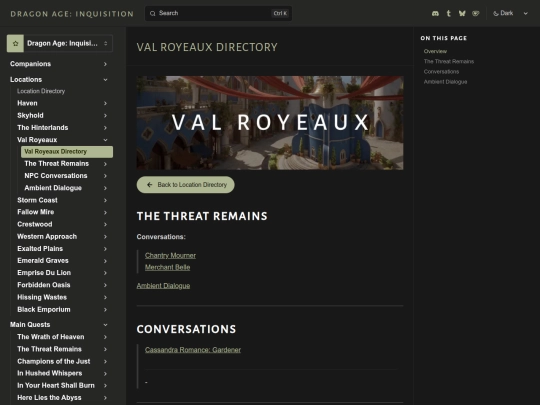Open The Threat Remains under Main Quests
The height and width of the screenshot is (405, 540).
pyautogui.click(x=49, y=349)
